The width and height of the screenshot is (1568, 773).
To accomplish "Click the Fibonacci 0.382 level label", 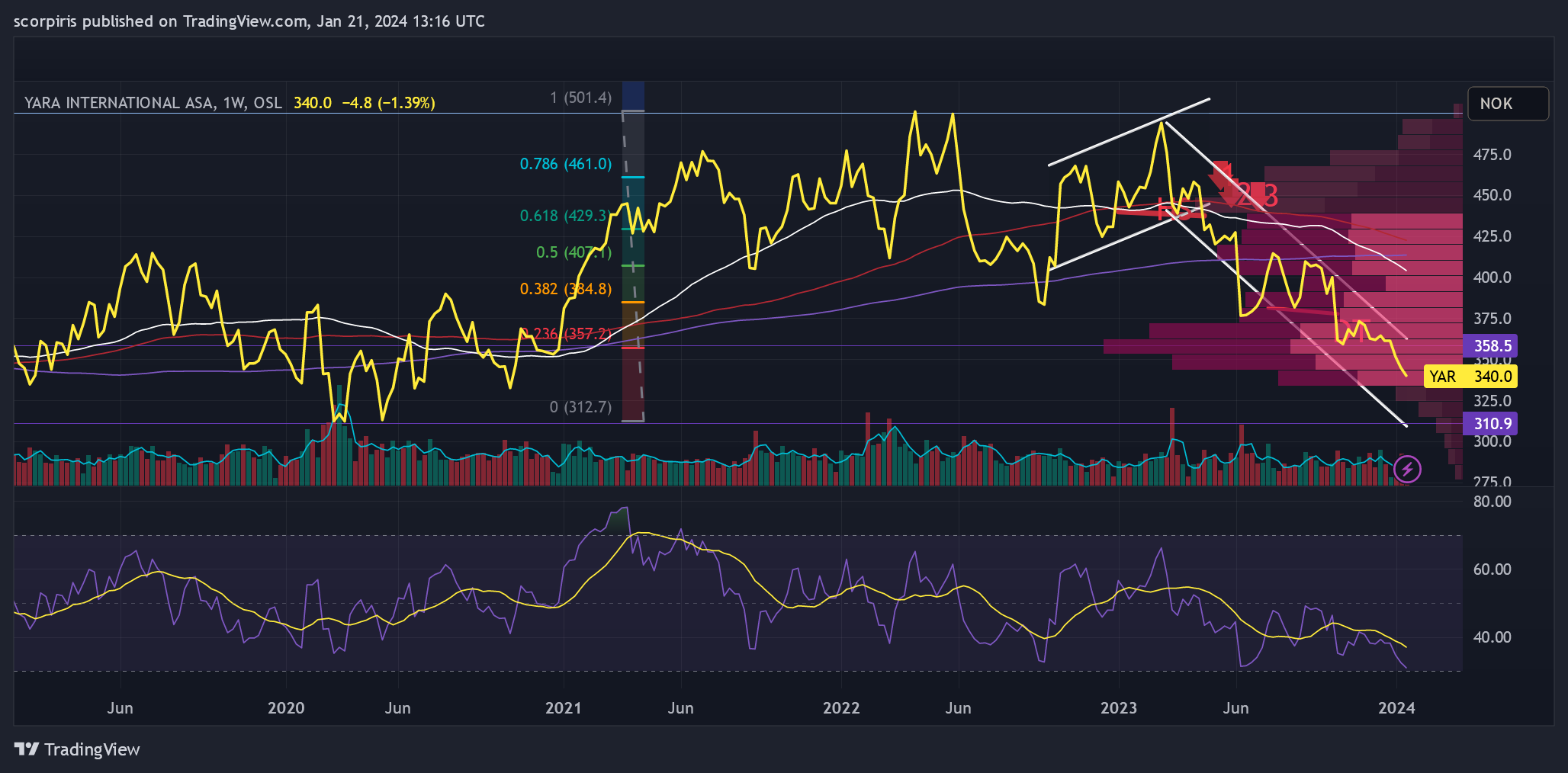I will click(566, 289).
